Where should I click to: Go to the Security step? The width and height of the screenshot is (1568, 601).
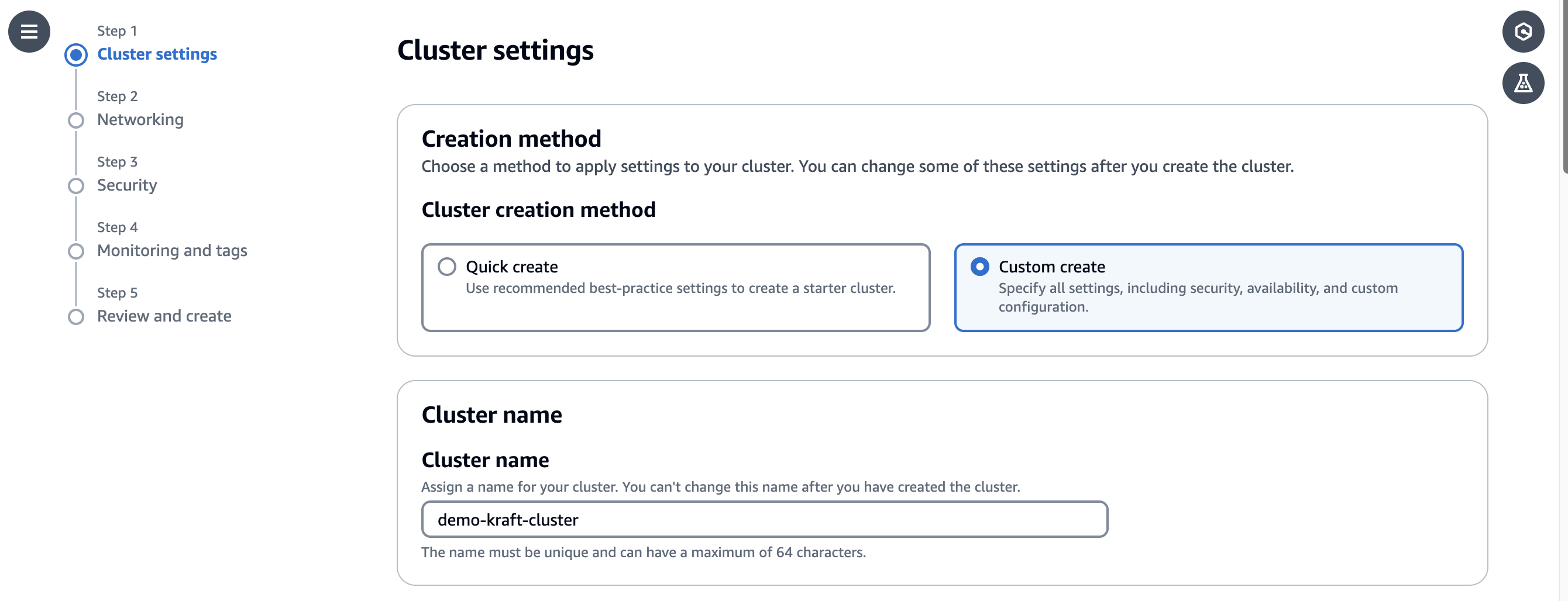tap(126, 185)
